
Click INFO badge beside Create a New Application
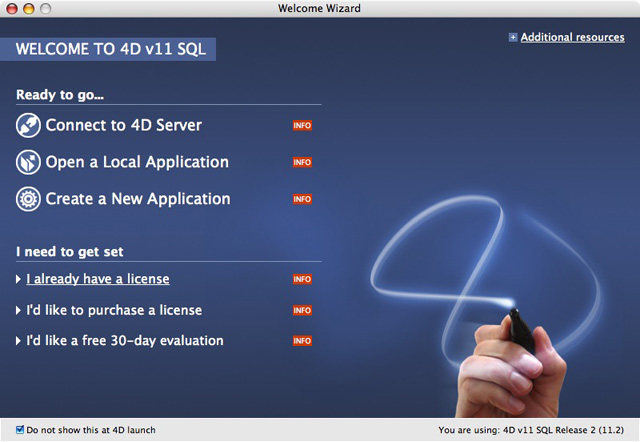[x=302, y=199]
